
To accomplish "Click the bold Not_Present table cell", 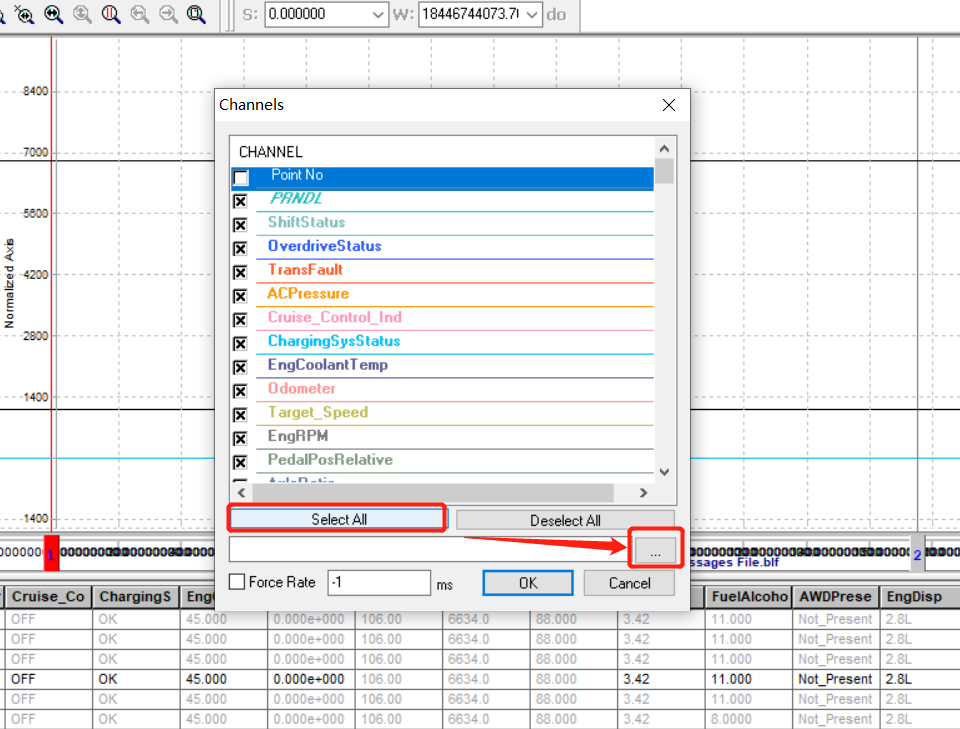I will [835, 679].
